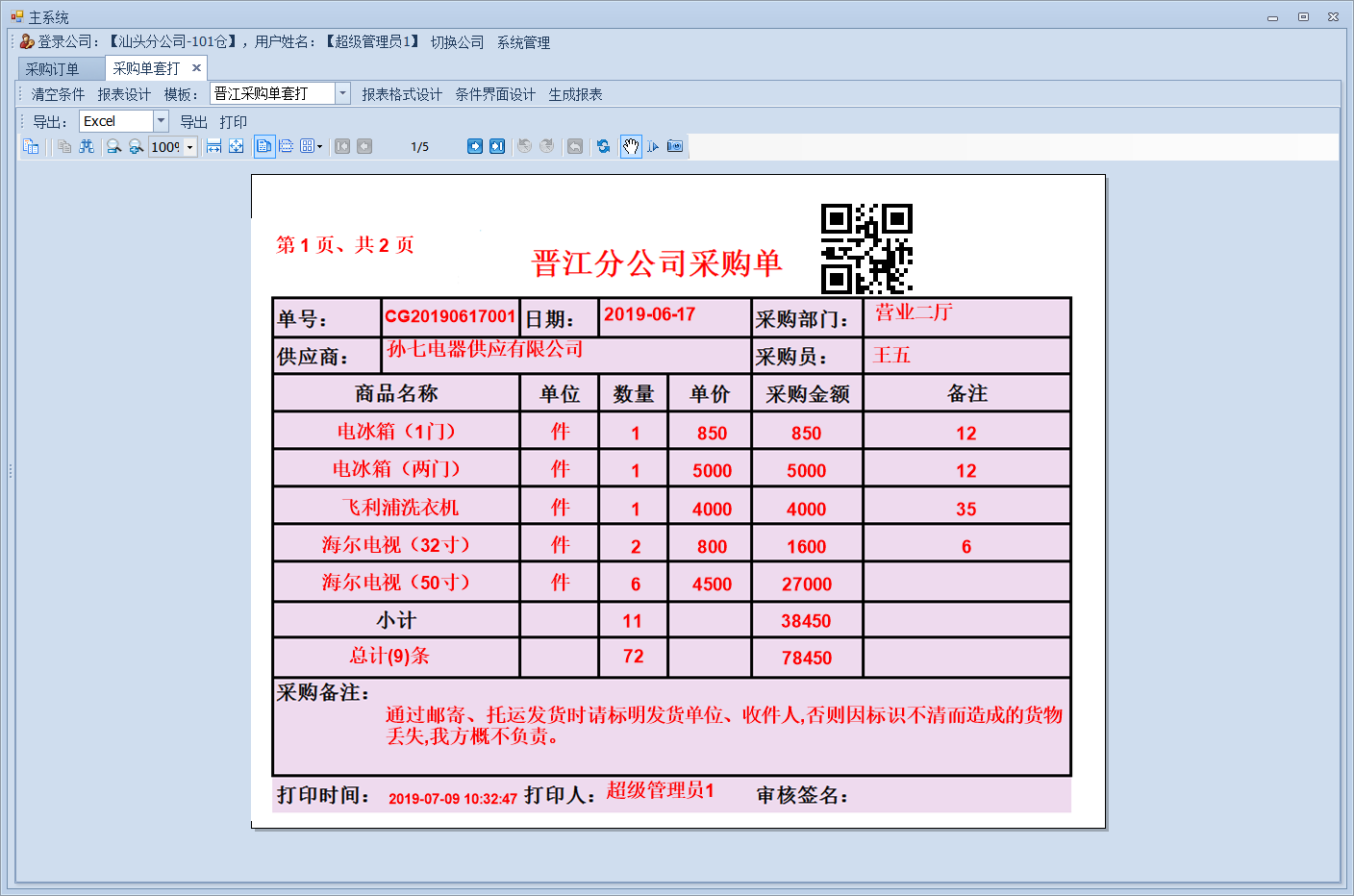The width and height of the screenshot is (1354, 896).
Task: Switch to the 采购订单 tab
Action: (x=53, y=69)
